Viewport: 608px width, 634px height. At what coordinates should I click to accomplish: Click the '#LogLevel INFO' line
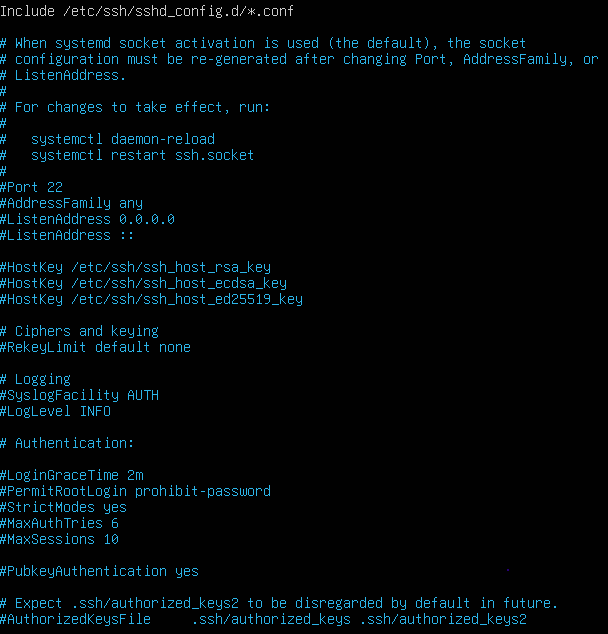click(x=55, y=411)
